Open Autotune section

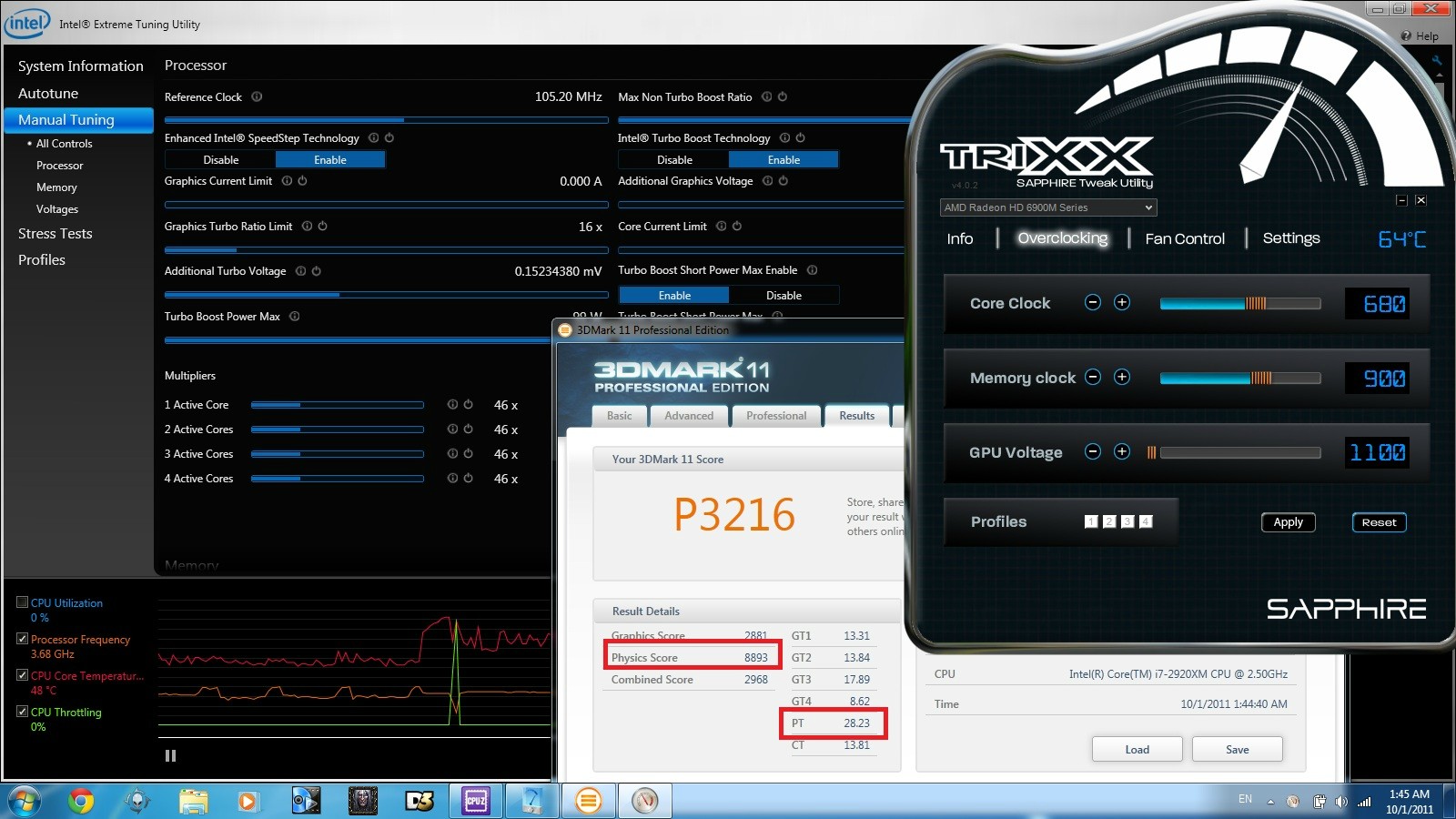pos(48,94)
